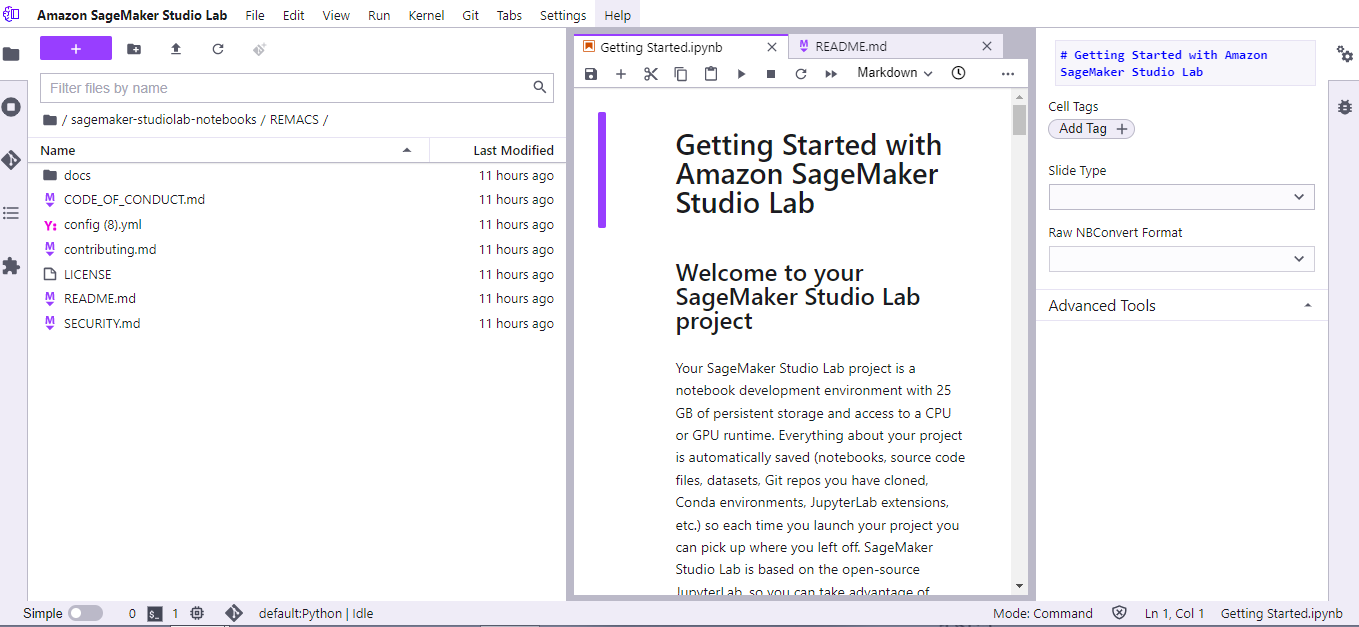Click Add Tag button
Viewport: 1359px width, 627px height.
pyautogui.click(x=1091, y=129)
